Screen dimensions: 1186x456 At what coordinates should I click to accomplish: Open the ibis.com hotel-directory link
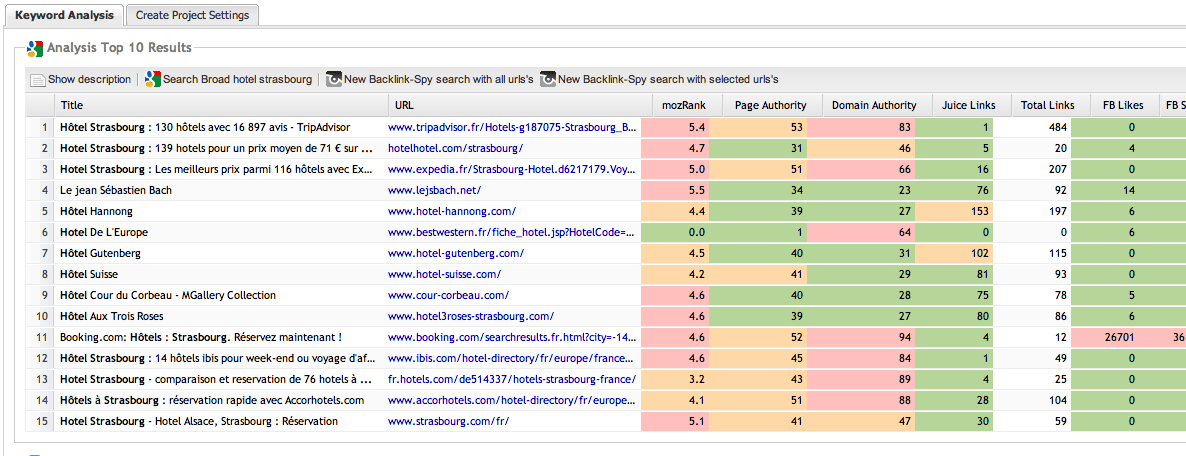click(512, 358)
